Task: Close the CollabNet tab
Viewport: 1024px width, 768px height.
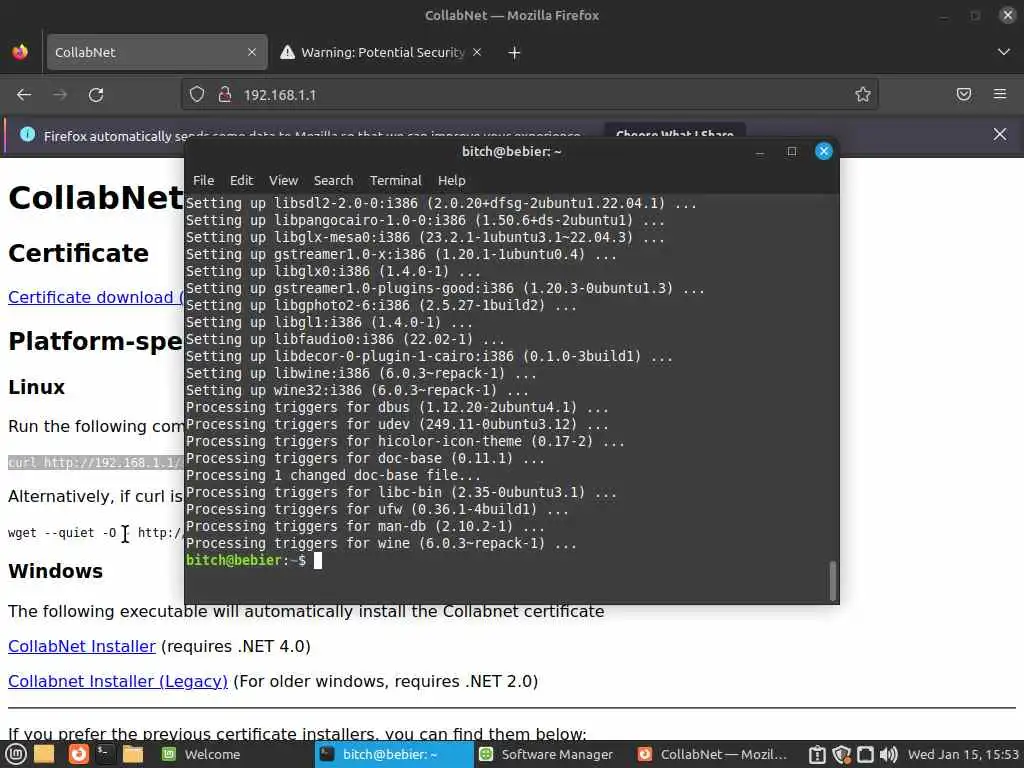Action: (x=252, y=52)
